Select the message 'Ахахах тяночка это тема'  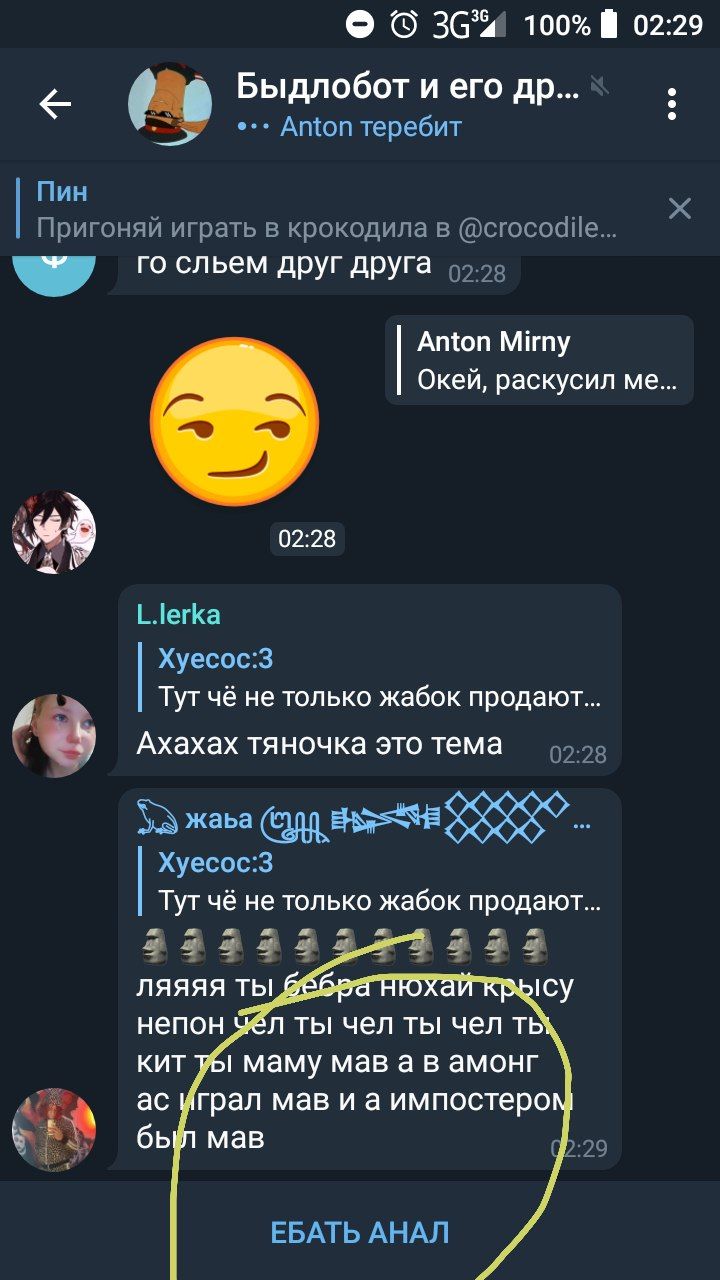click(364, 678)
